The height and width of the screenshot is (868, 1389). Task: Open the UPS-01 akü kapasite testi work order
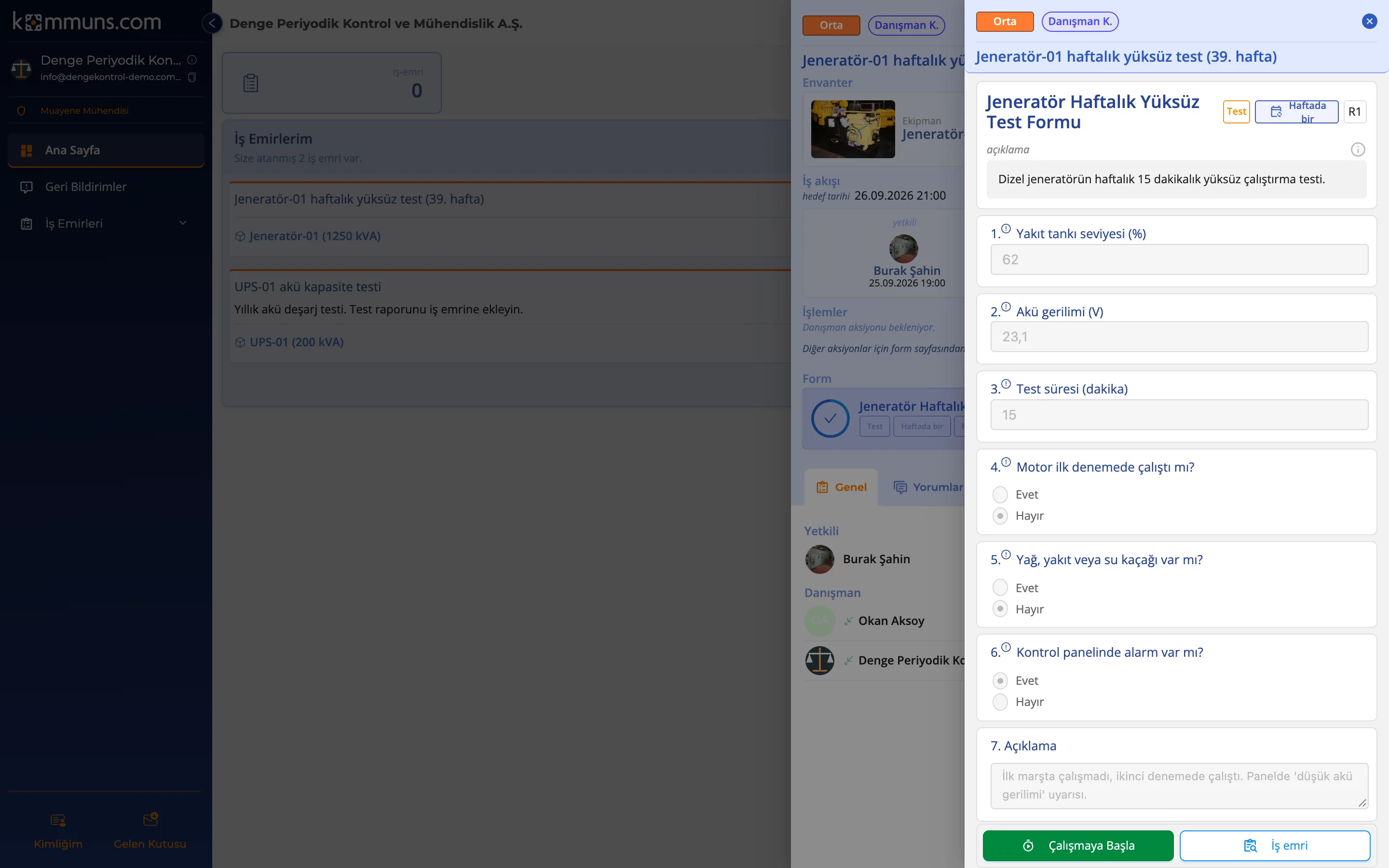308,286
